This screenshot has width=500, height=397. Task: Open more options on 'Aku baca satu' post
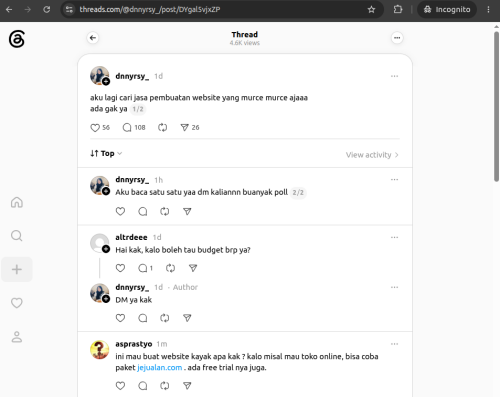tap(394, 180)
